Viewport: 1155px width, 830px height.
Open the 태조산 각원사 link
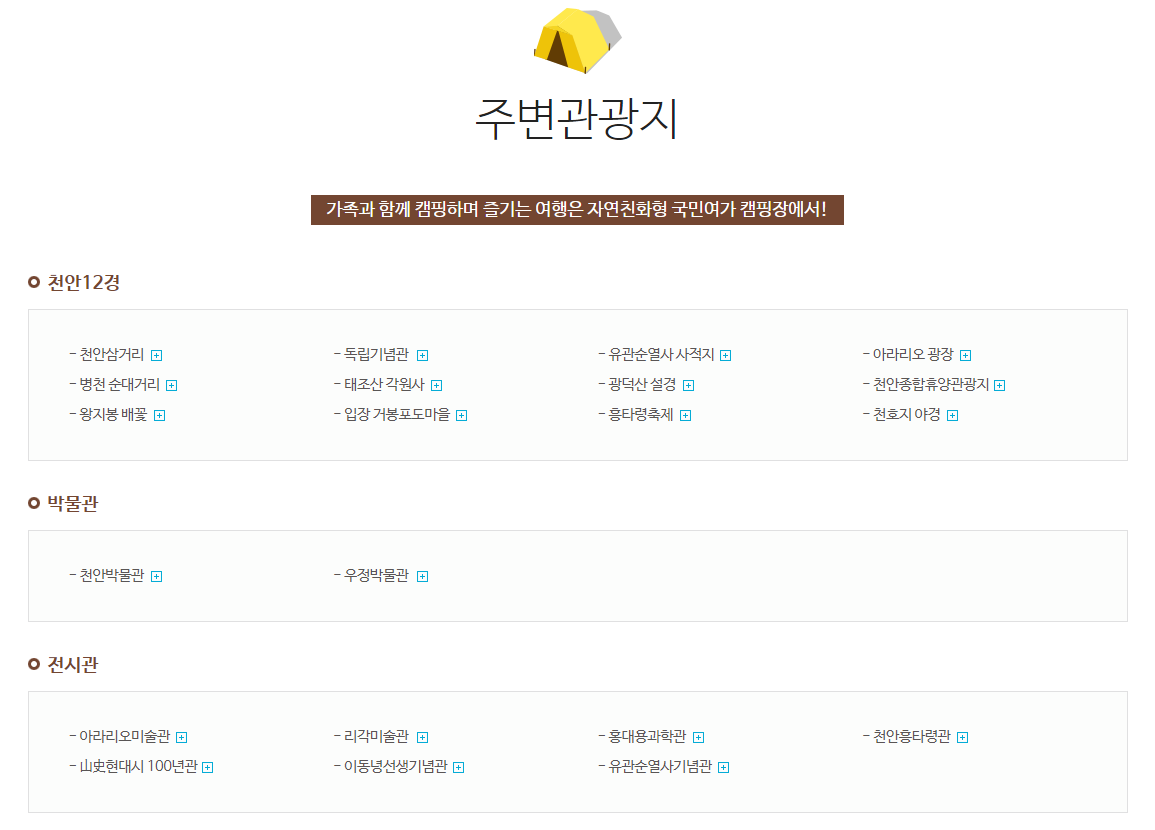click(388, 384)
